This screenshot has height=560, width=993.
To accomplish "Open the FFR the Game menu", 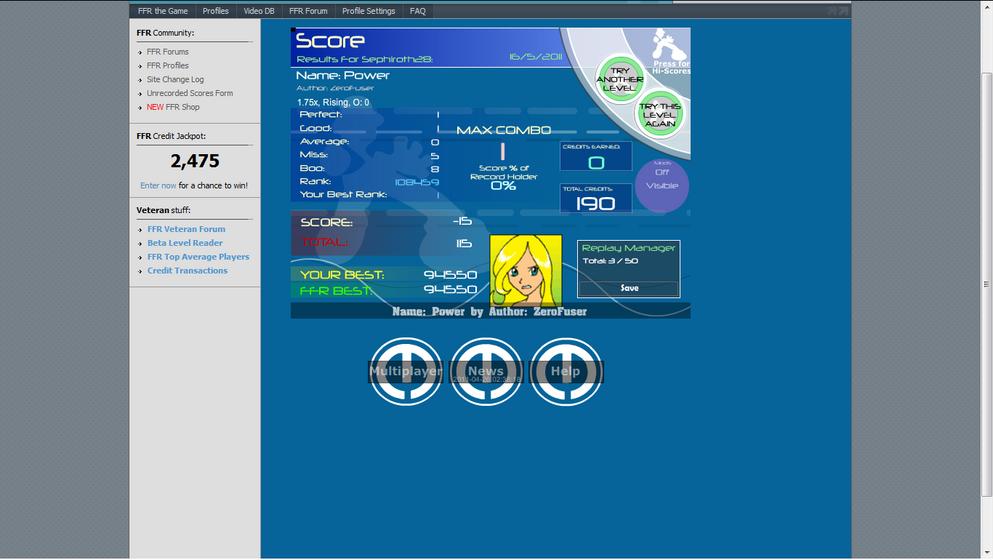I will tap(163, 11).
